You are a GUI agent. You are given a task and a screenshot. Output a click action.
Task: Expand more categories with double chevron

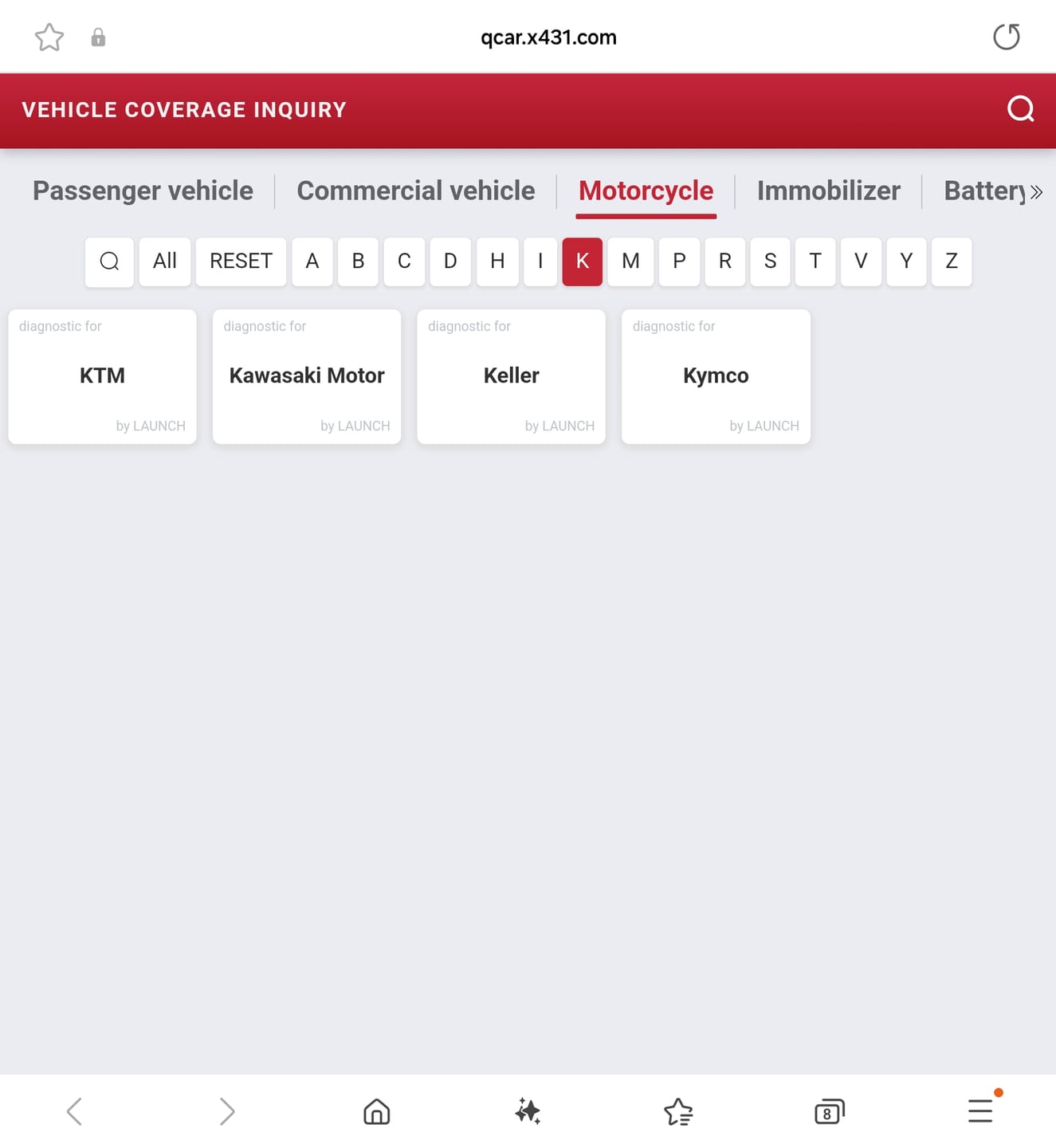[1036, 192]
